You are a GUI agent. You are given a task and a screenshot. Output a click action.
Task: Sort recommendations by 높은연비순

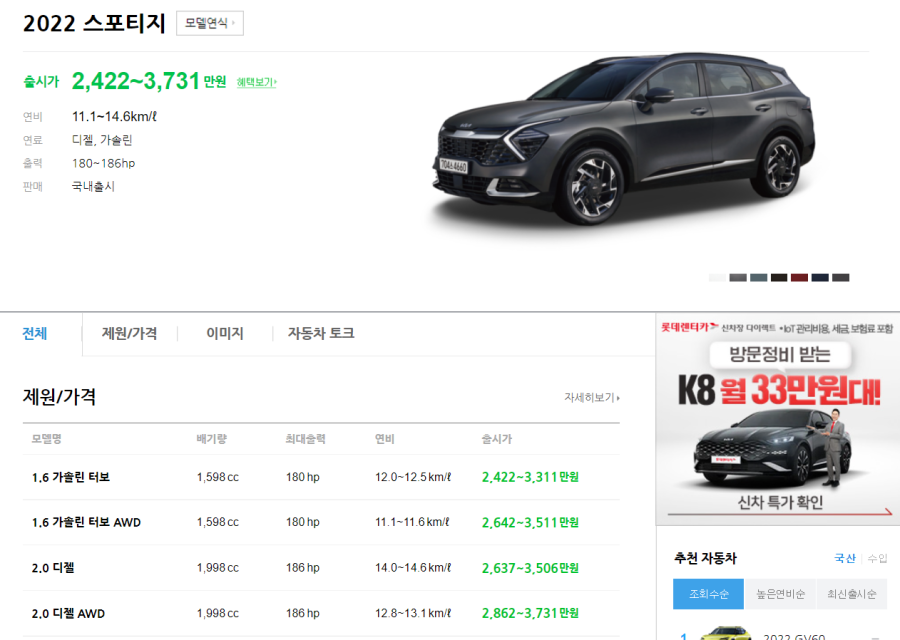[x=780, y=594]
